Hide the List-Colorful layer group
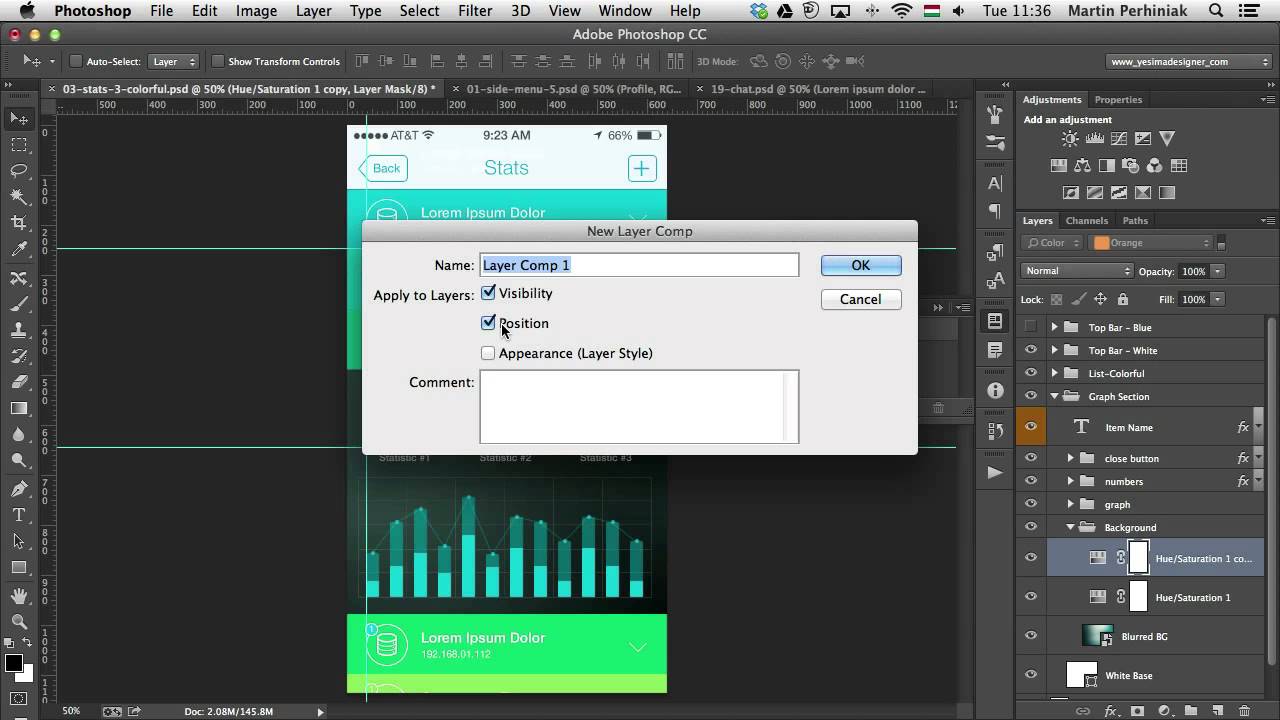 1031,373
